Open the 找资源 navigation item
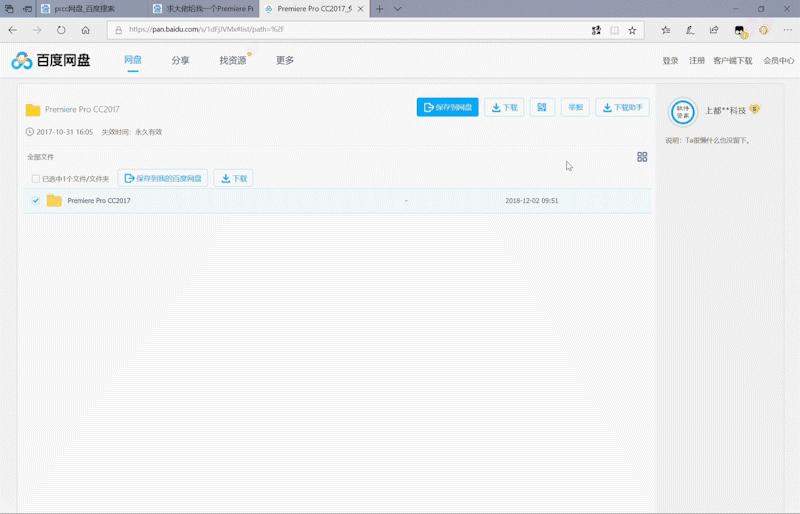The image size is (800, 514). tap(233, 60)
